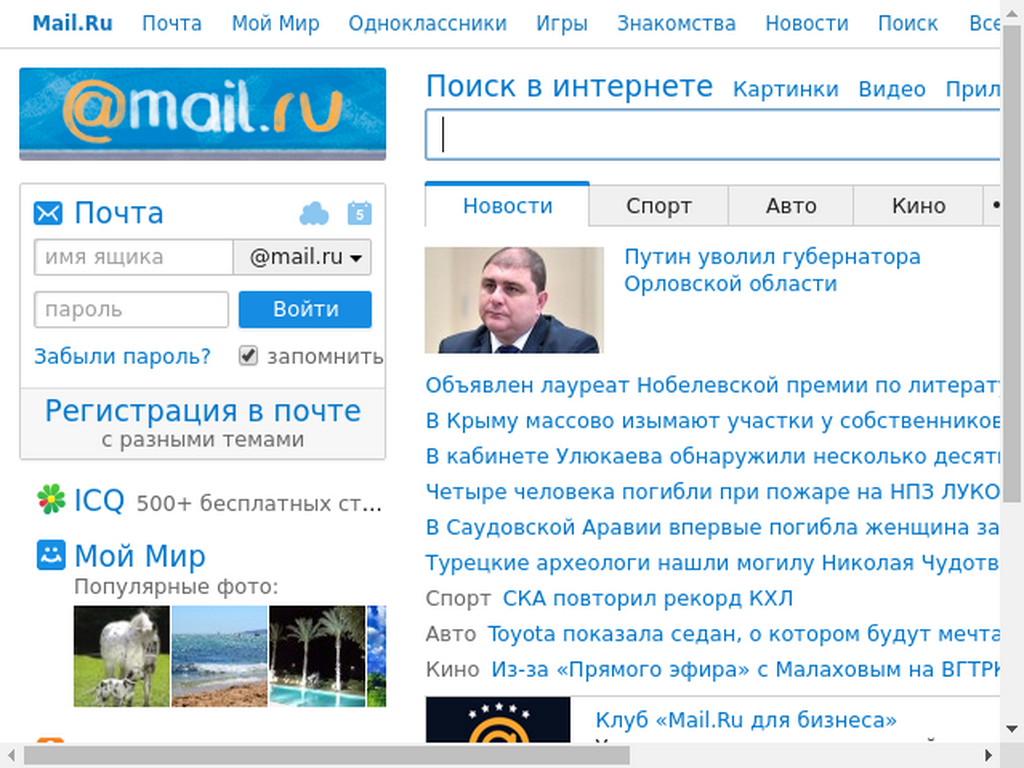Toggle the запомнить checkbox
This screenshot has height=768, width=1024.
[248, 356]
